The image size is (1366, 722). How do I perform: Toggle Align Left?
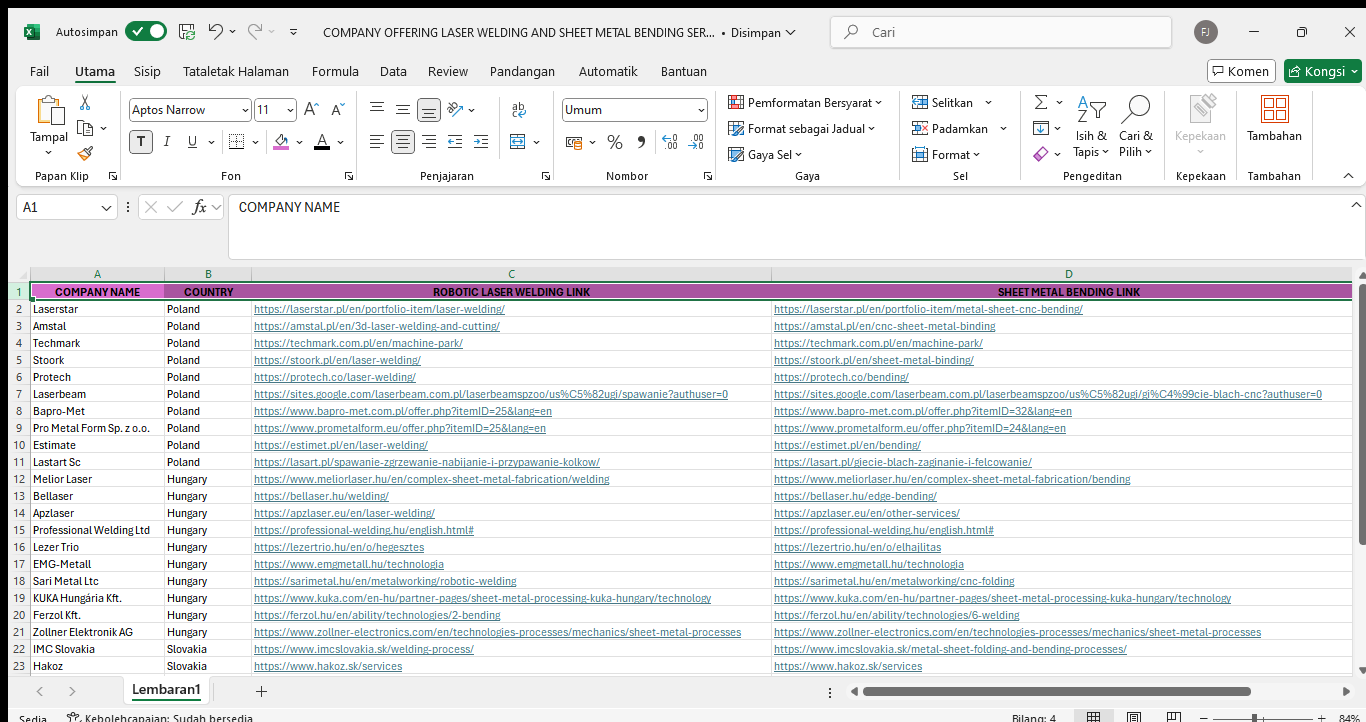pos(377,142)
